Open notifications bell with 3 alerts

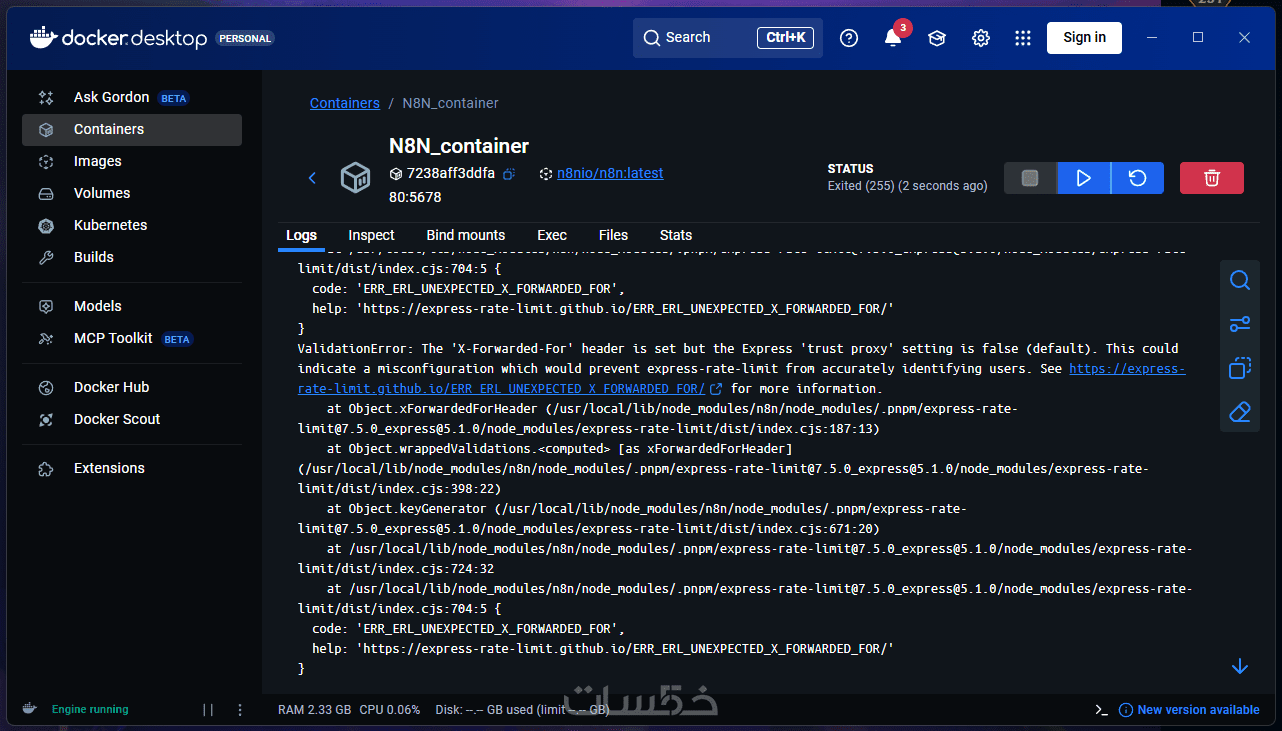[893, 38]
